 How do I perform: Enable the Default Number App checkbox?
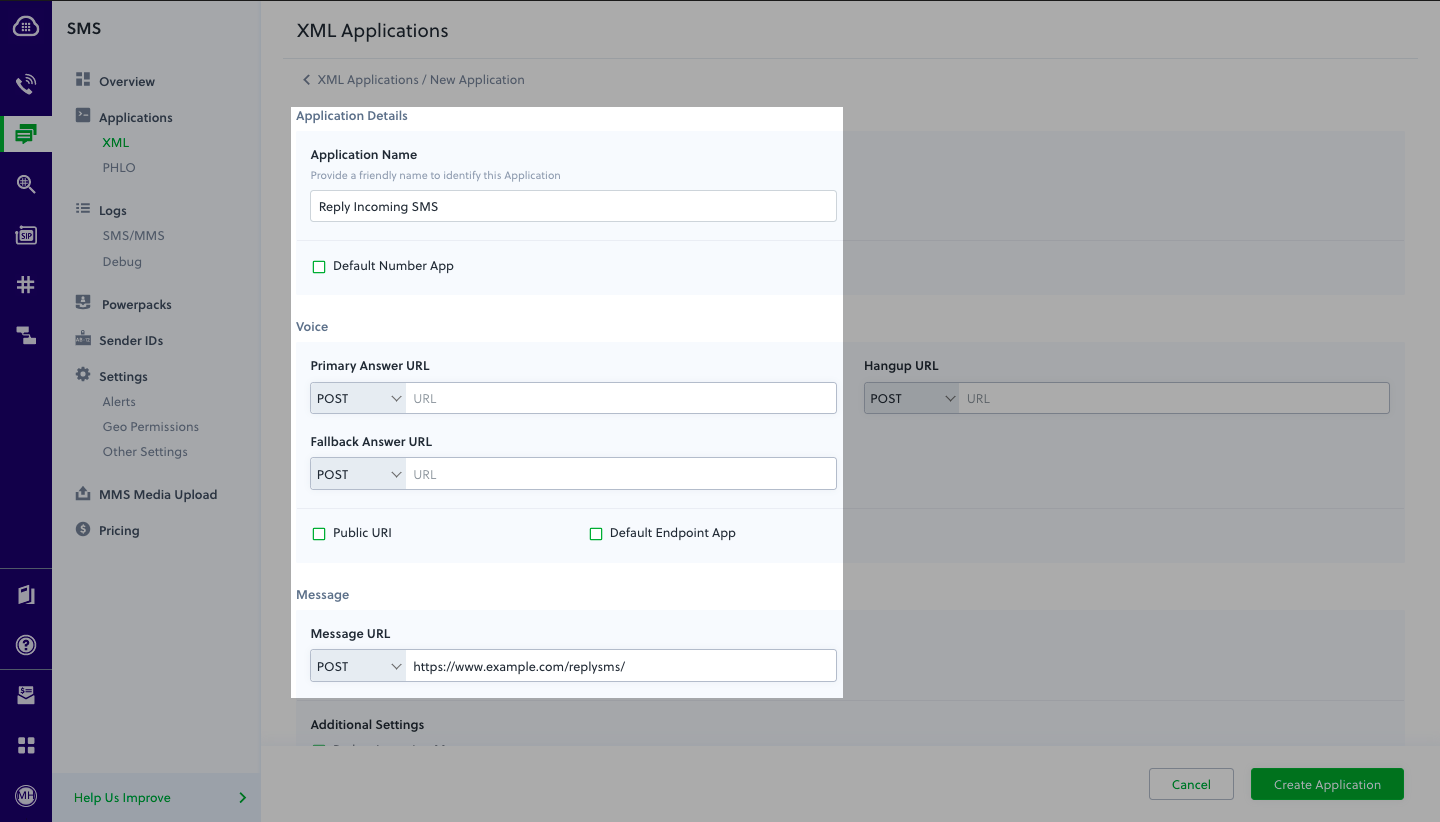tap(318, 266)
